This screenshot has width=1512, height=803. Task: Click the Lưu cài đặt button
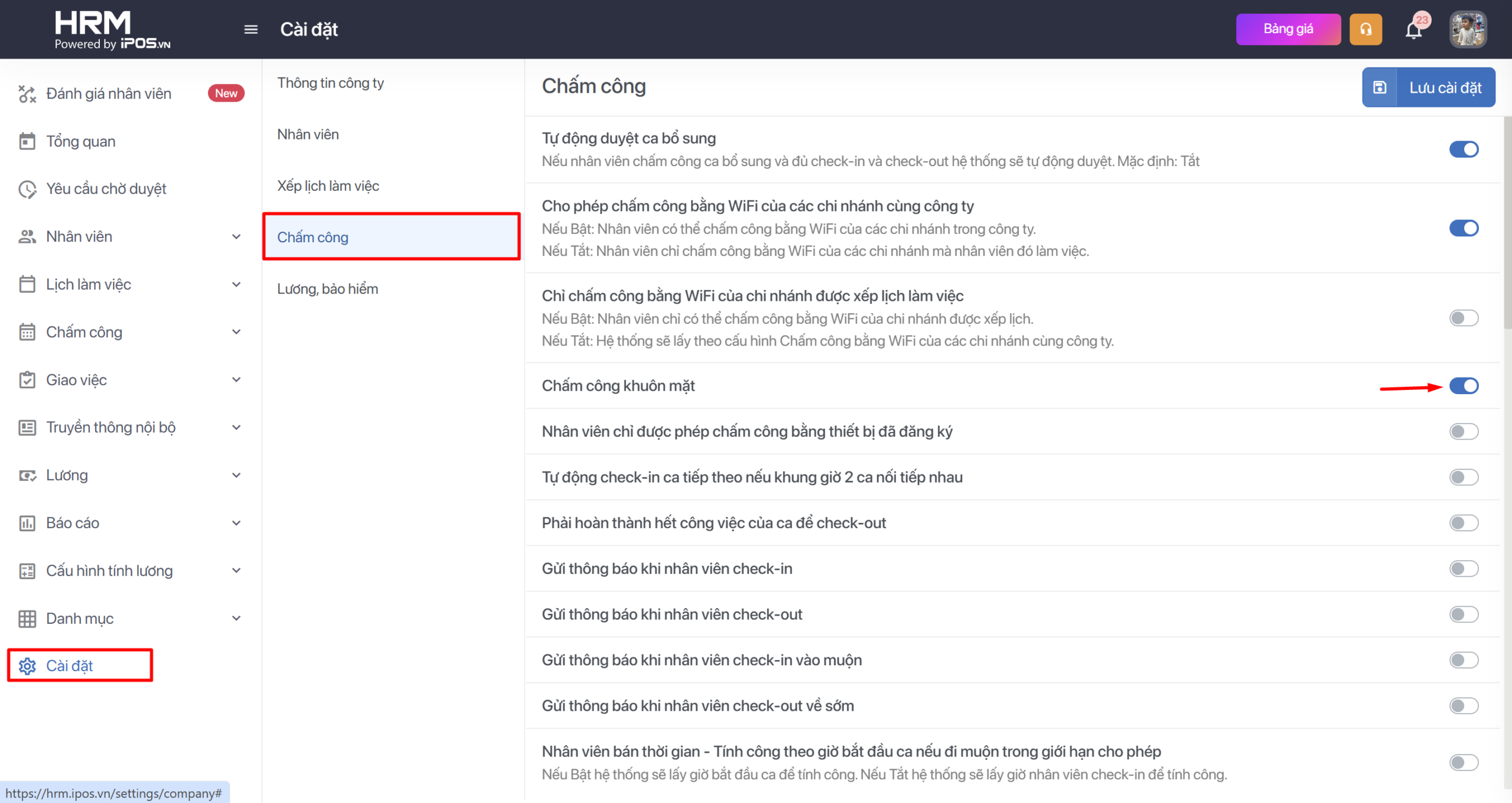(x=1428, y=87)
